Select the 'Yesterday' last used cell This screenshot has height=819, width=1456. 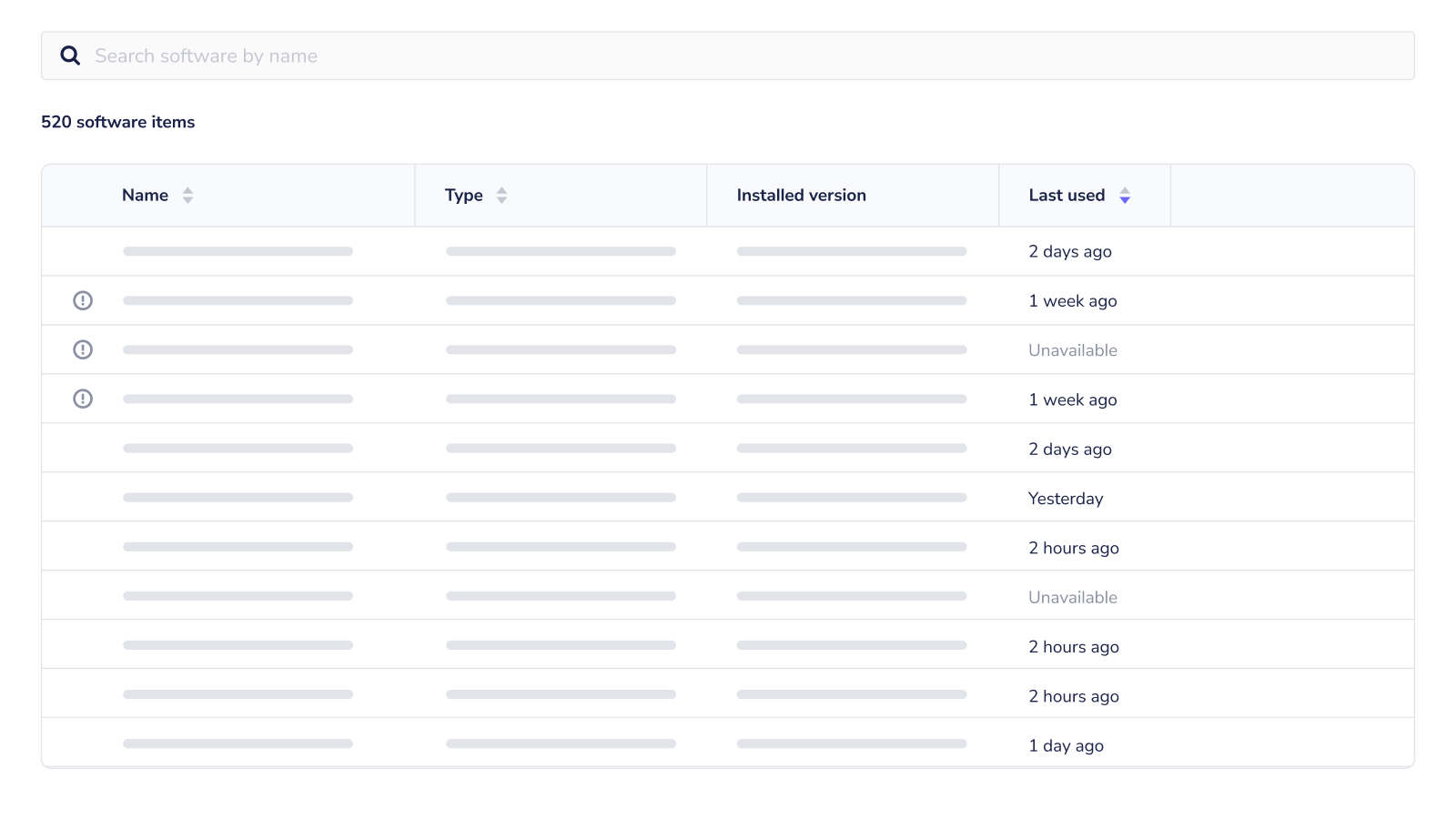tap(1066, 499)
